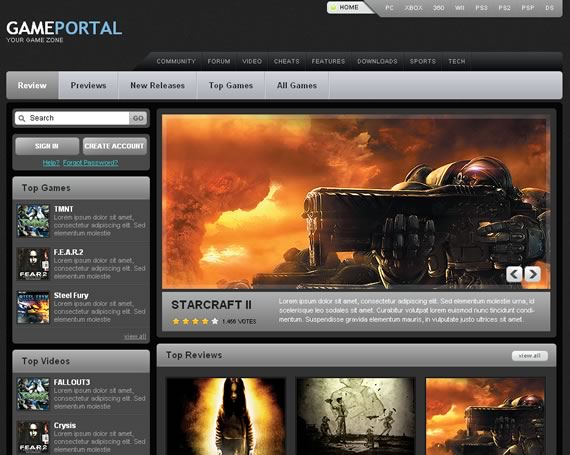
Task: Switch to the New Releases tab
Action: (x=157, y=85)
